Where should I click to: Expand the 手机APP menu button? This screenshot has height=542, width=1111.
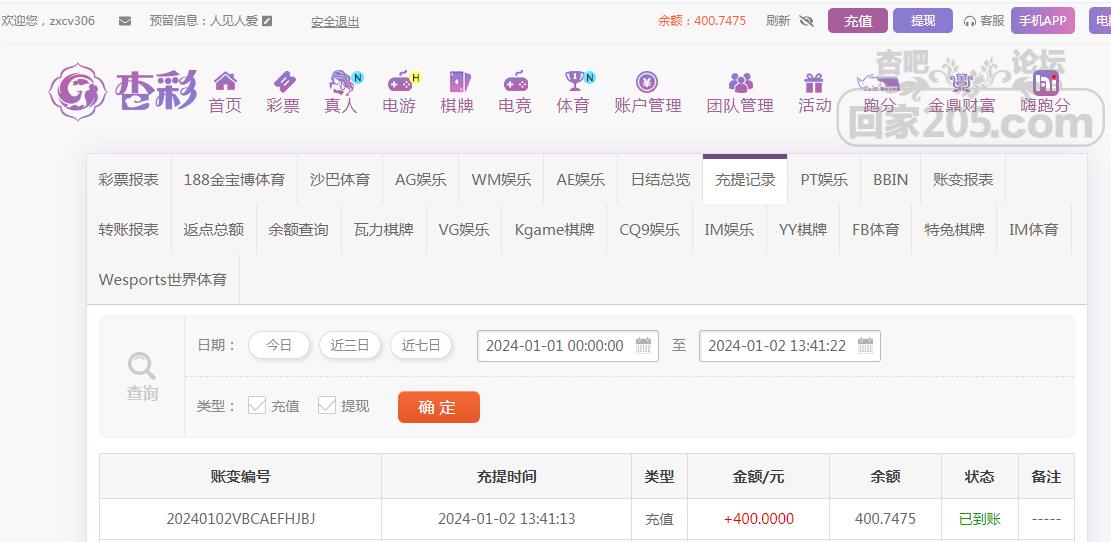[x=1043, y=21]
